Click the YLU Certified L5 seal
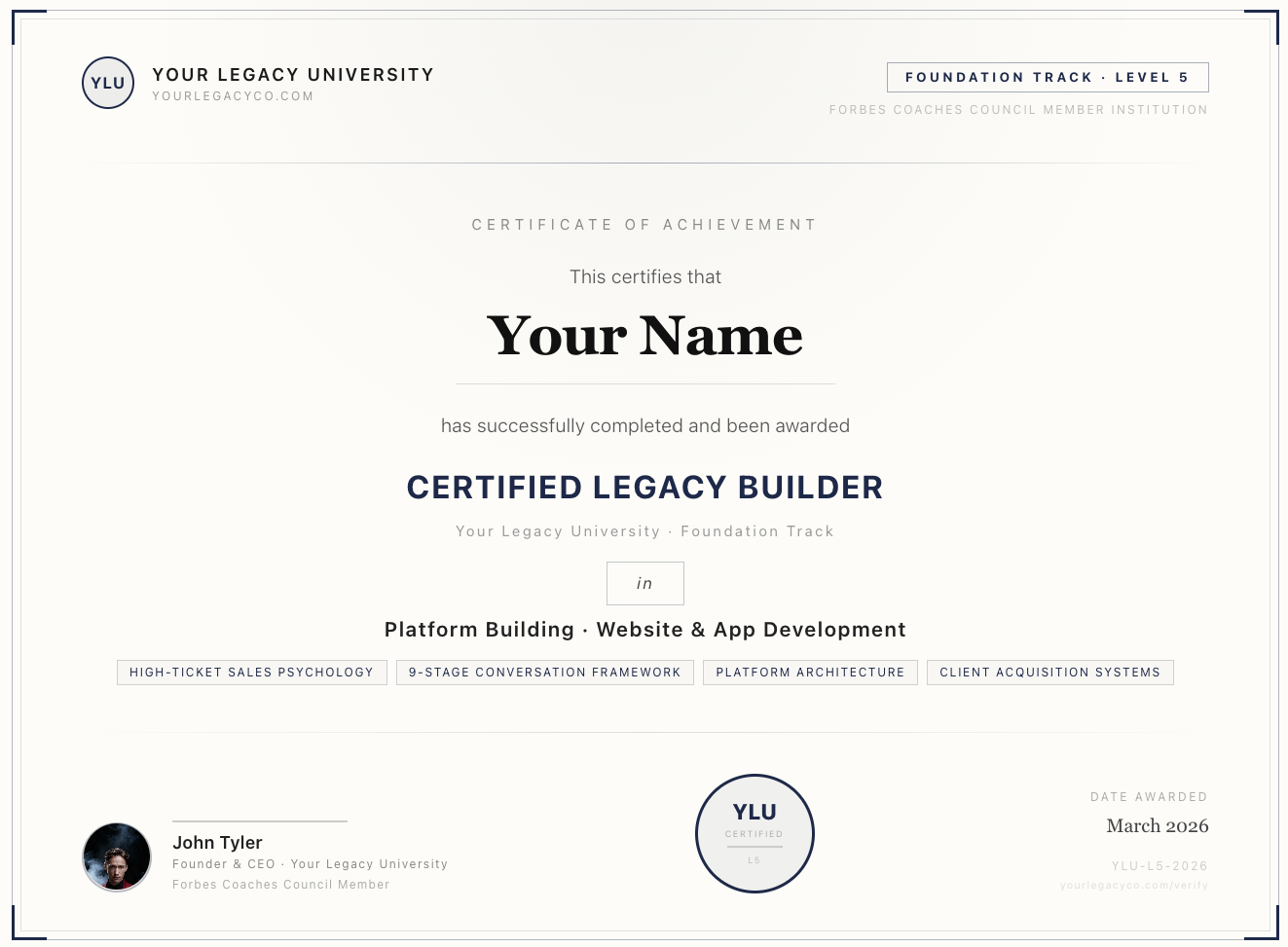The height and width of the screenshot is (947, 1288). click(x=754, y=834)
